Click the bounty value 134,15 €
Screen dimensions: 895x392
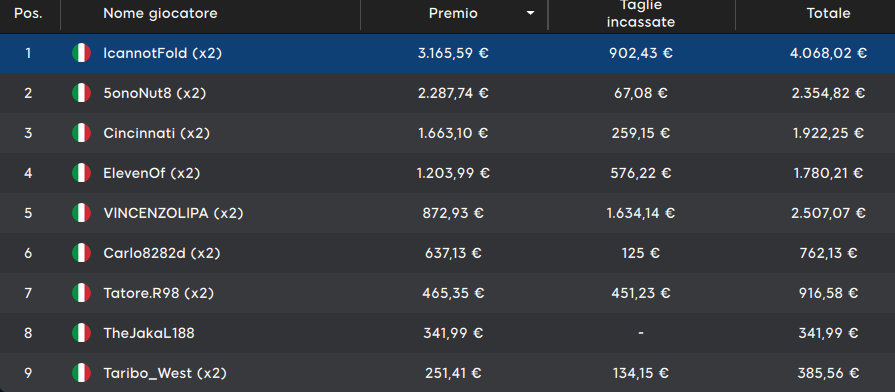[x=640, y=373]
